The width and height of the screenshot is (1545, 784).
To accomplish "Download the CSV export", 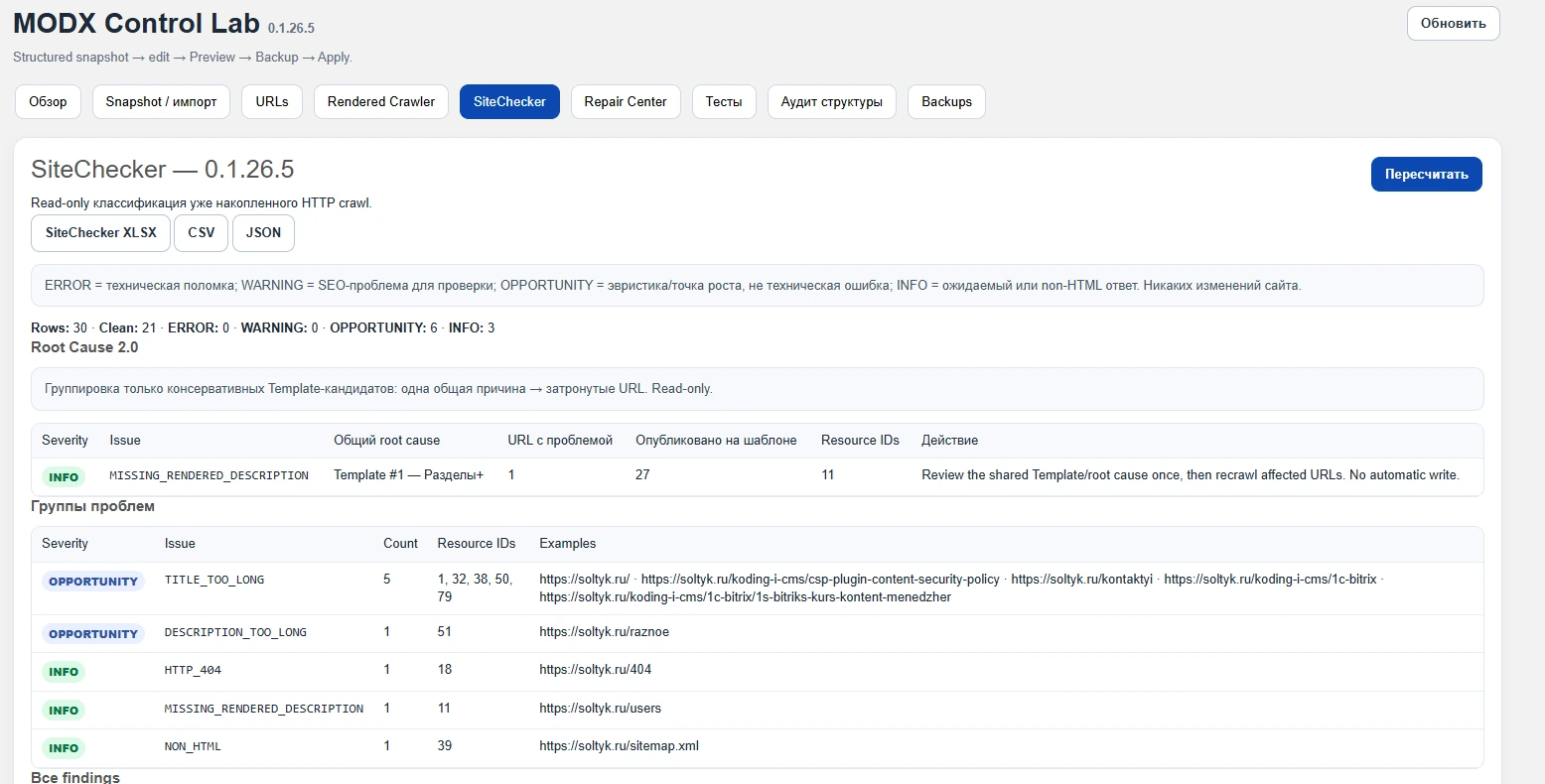I will click(x=202, y=232).
